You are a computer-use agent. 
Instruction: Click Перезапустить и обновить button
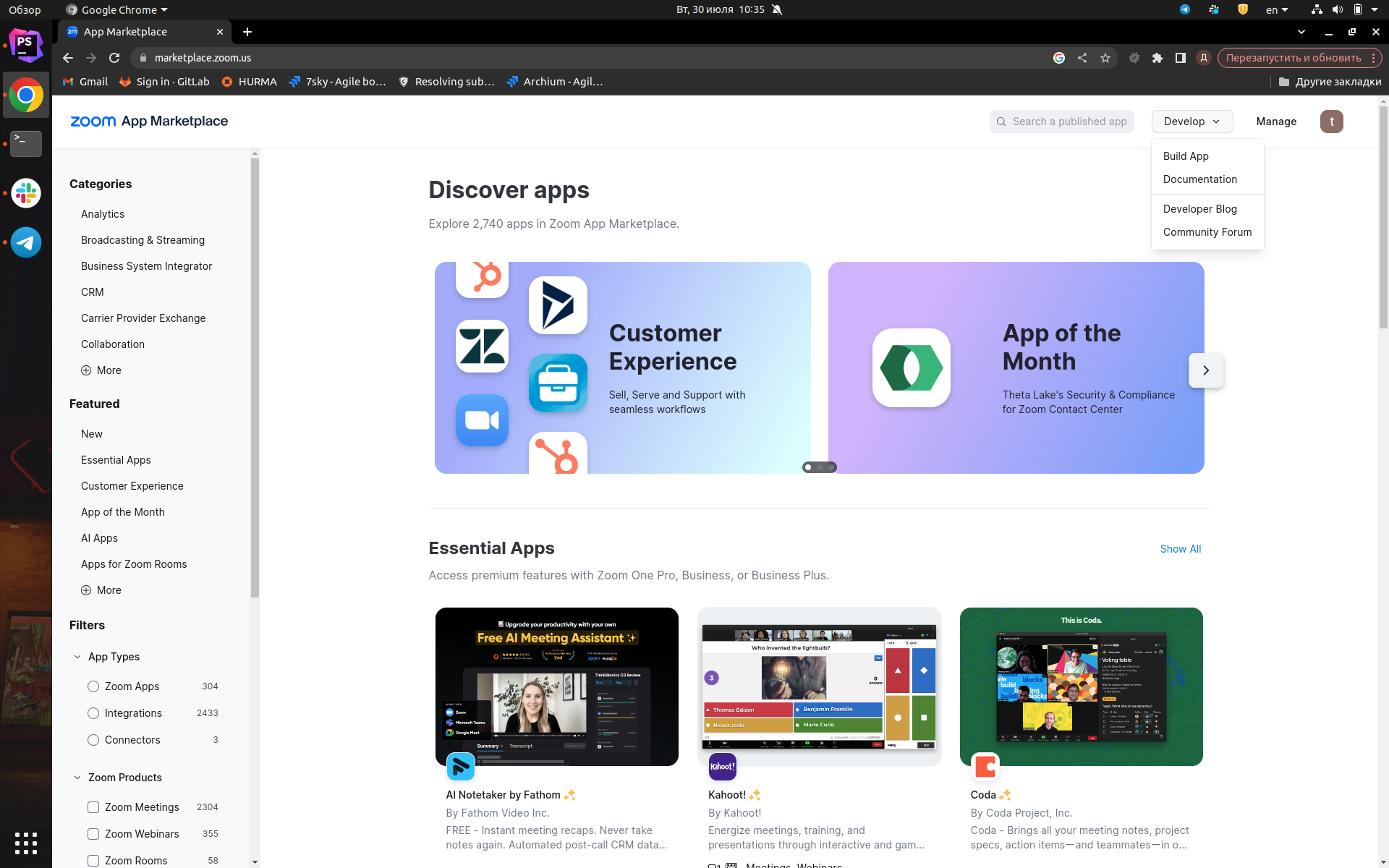tap(1300, 58)
